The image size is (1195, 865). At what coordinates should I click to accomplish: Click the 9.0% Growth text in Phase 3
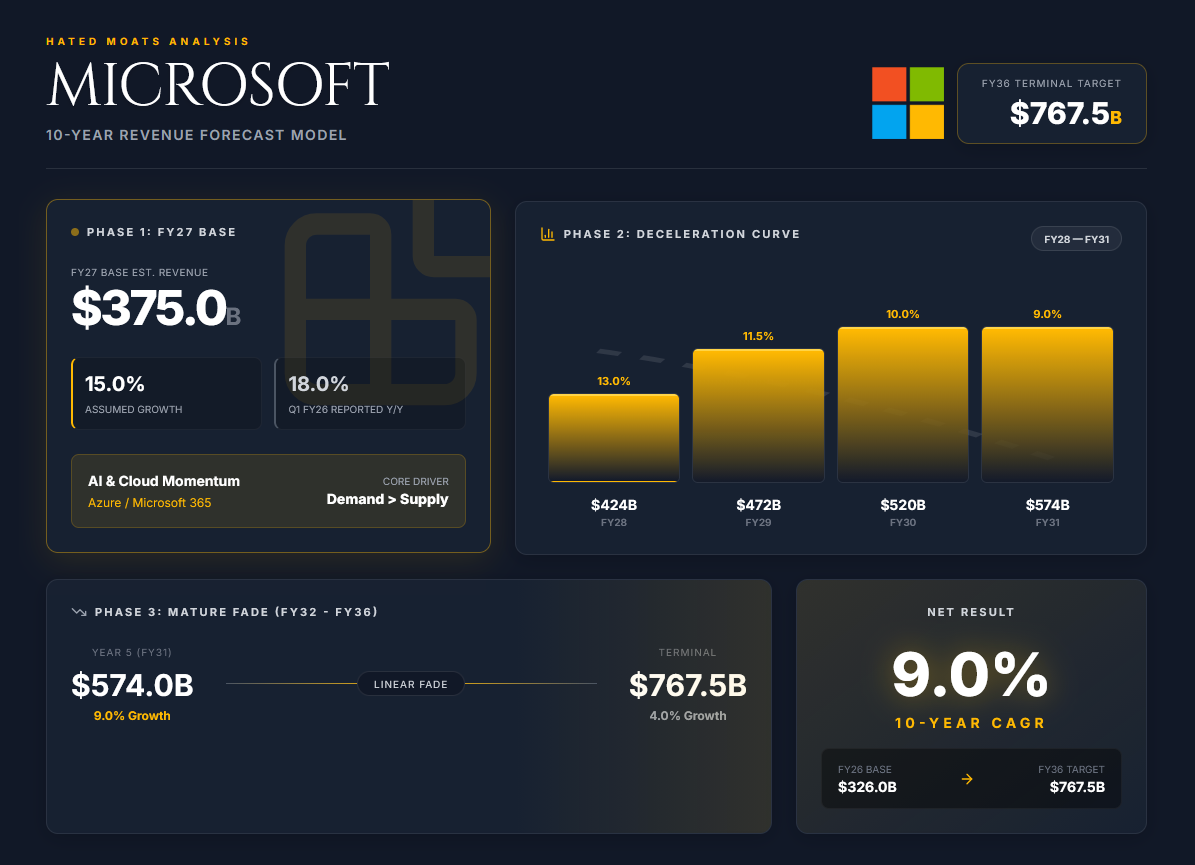pyautogui.click(x=132, y=716)
